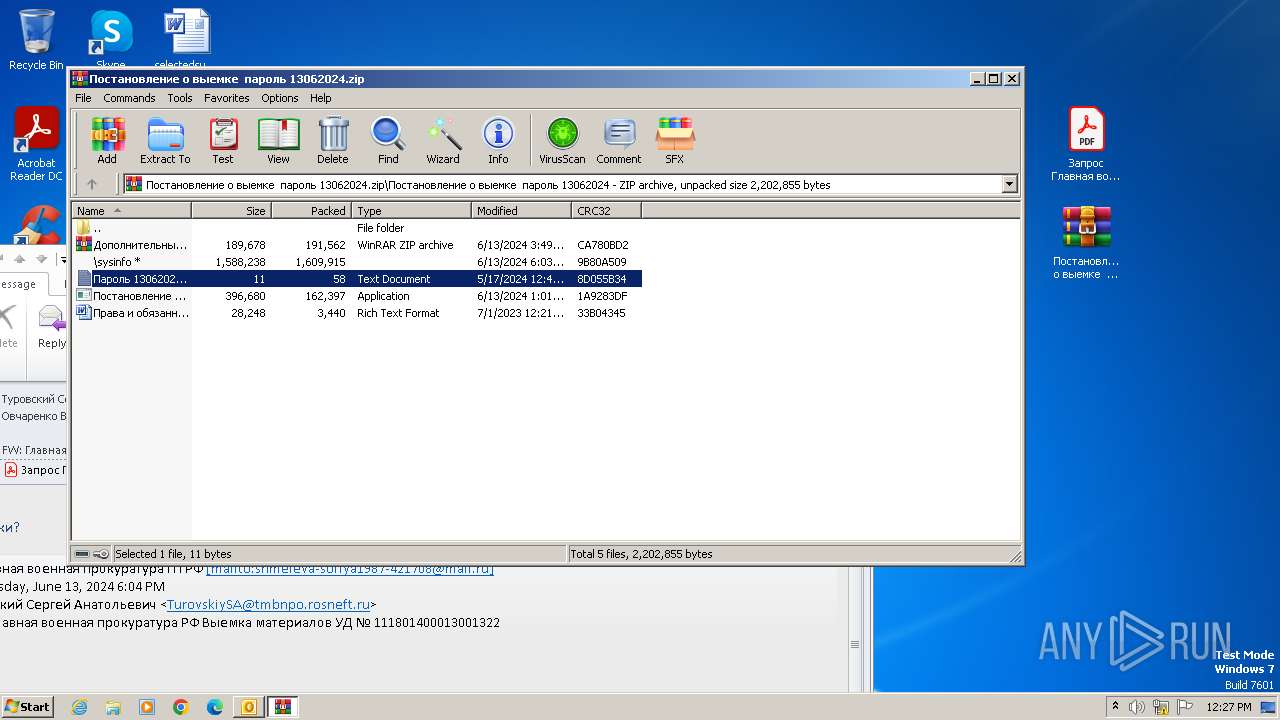The width and height of the screenshot is (1280, 720).
Task: Open the Commands menu
Action: point(129,98)
